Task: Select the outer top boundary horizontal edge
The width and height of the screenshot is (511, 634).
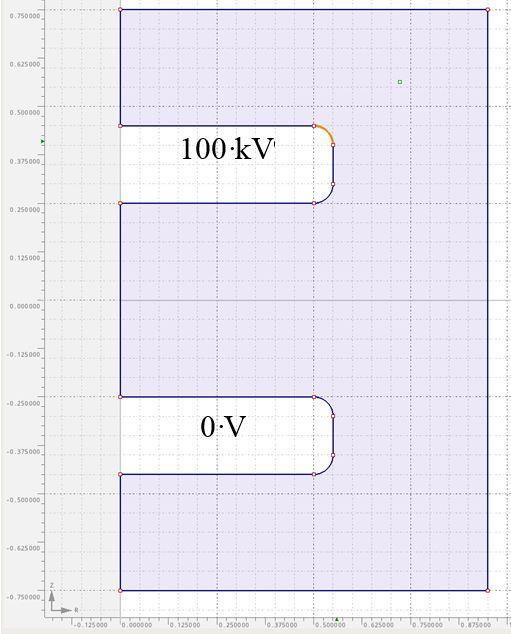Action: [x=304, y=9]
